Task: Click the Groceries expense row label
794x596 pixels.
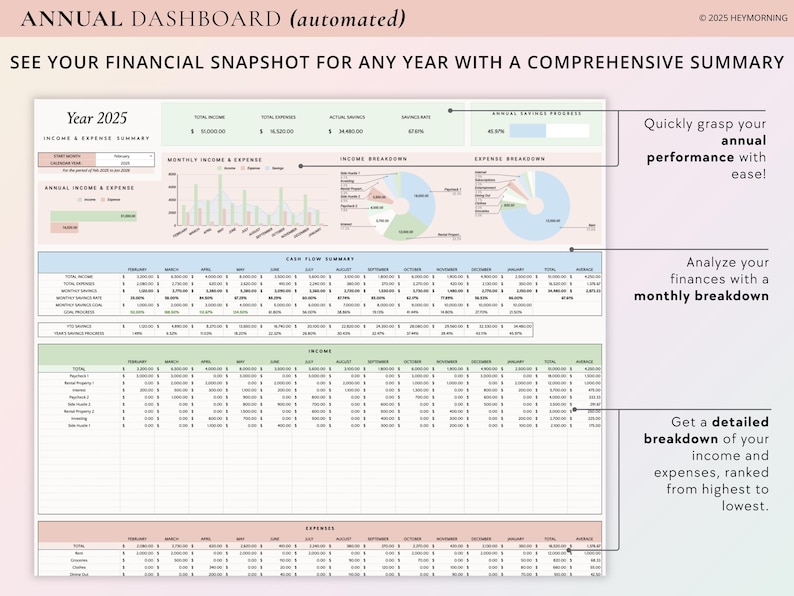Action: point(79,561)
